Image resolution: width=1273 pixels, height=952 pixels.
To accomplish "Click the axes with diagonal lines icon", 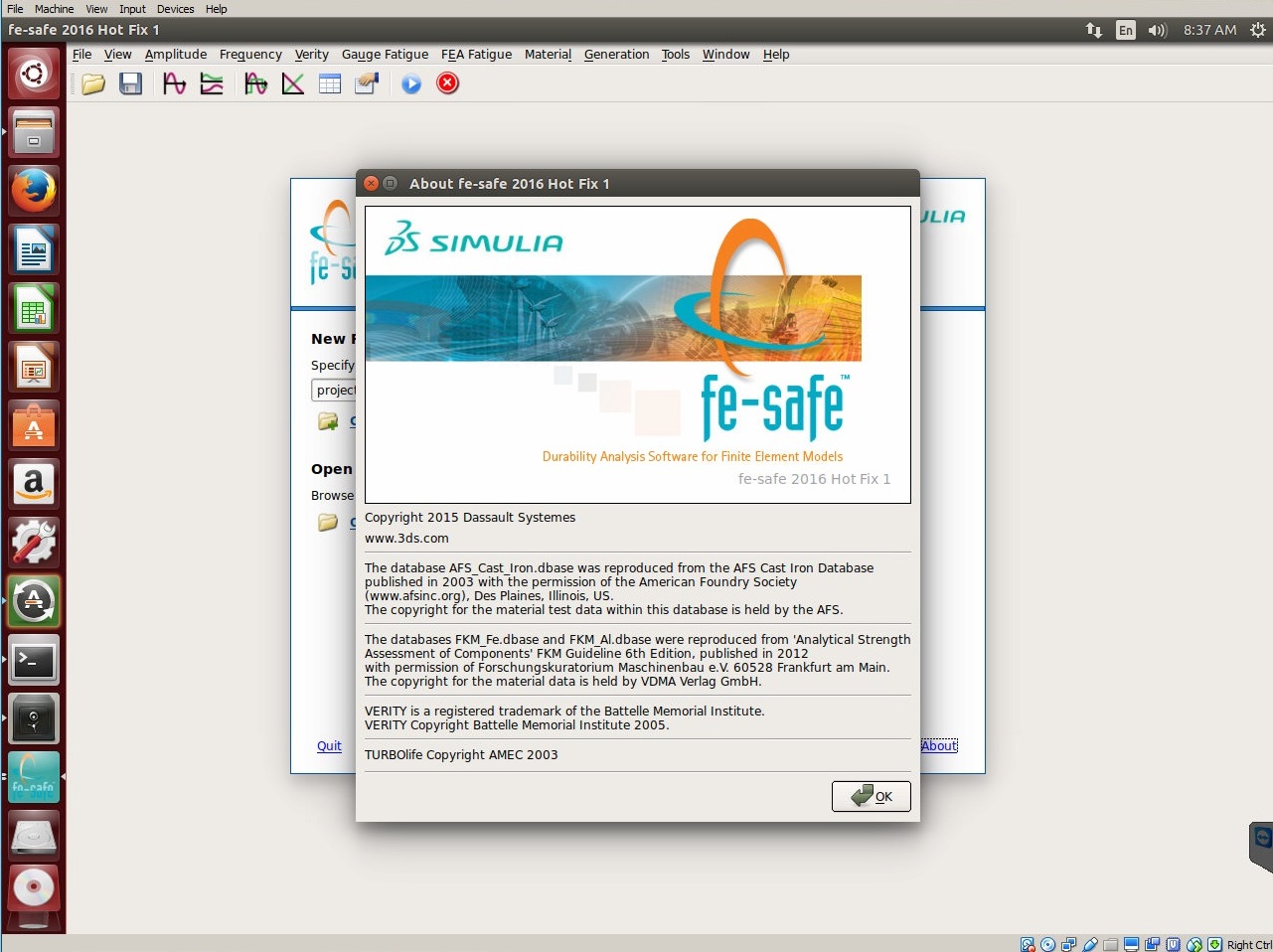I will coord(293,84).
